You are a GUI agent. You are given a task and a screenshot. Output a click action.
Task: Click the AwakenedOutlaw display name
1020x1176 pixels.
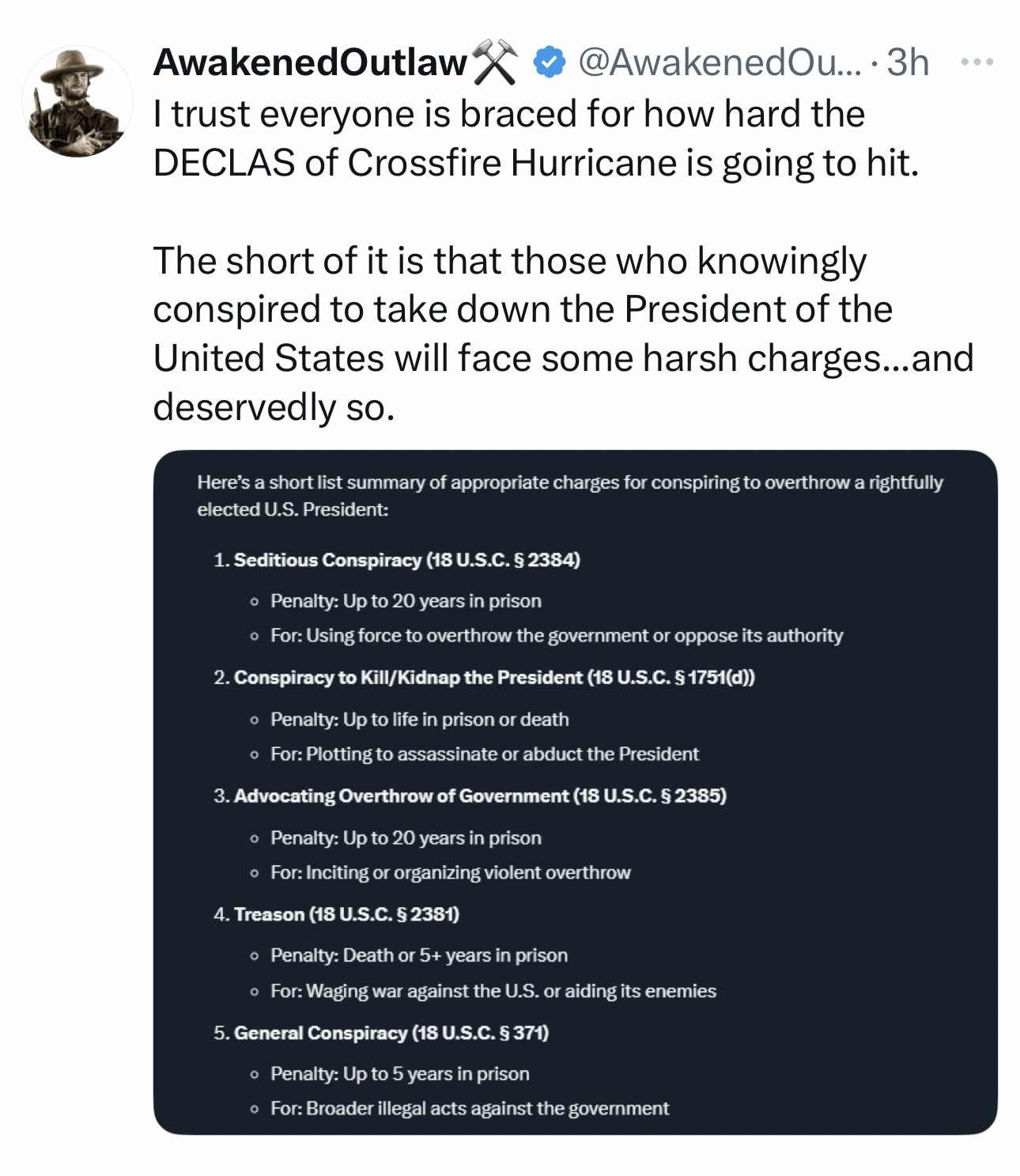pos(310,62)
